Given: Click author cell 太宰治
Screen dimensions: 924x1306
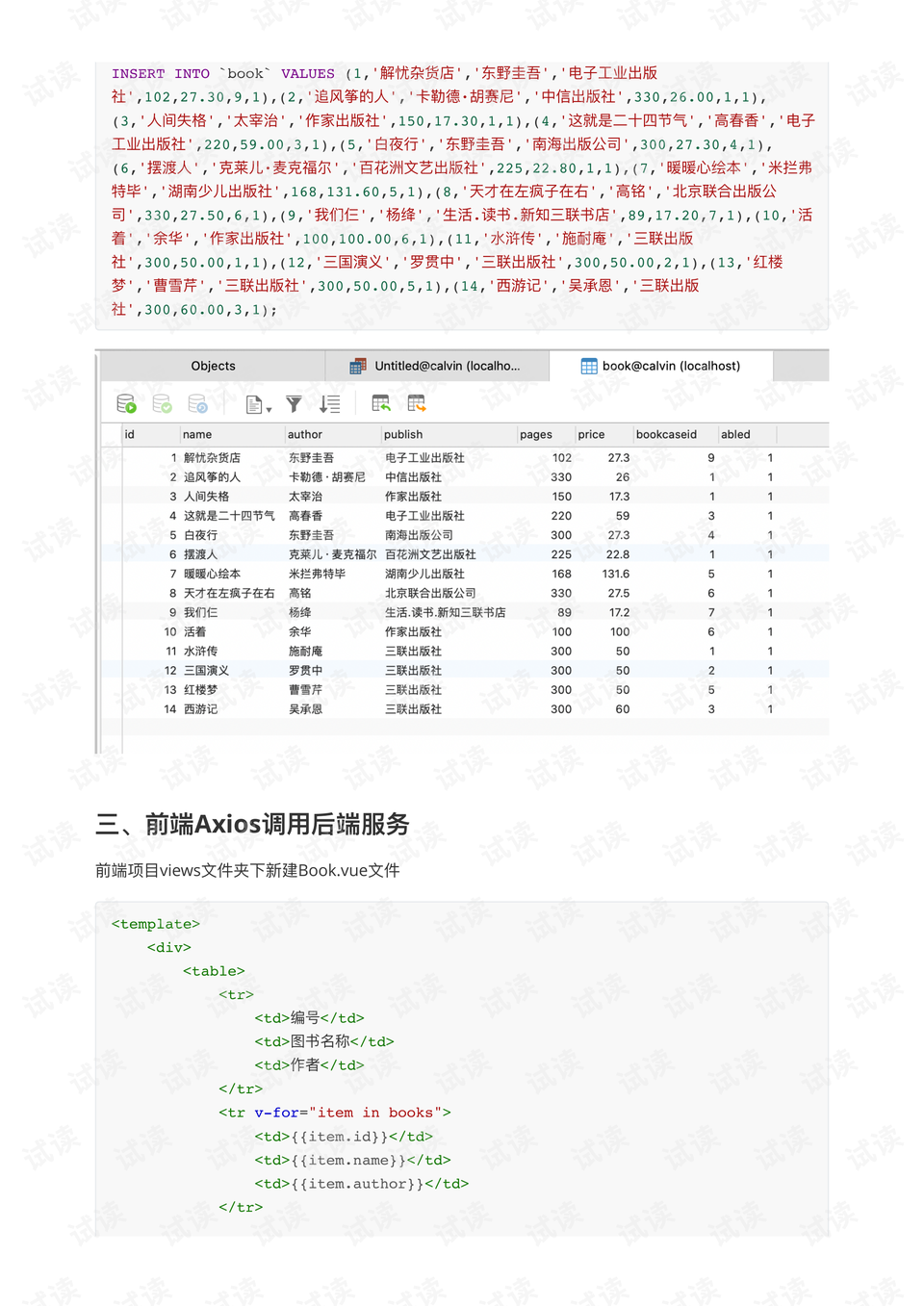Looking at the screenshot, I should (305, 497).
